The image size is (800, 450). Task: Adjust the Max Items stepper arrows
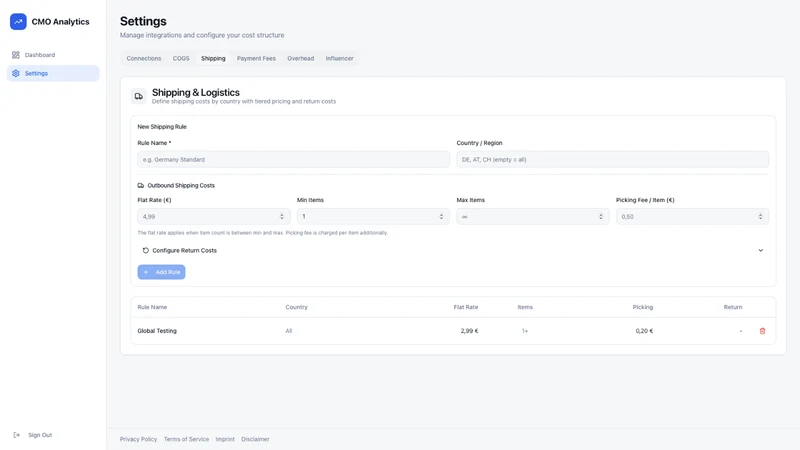tap(601, 216)
